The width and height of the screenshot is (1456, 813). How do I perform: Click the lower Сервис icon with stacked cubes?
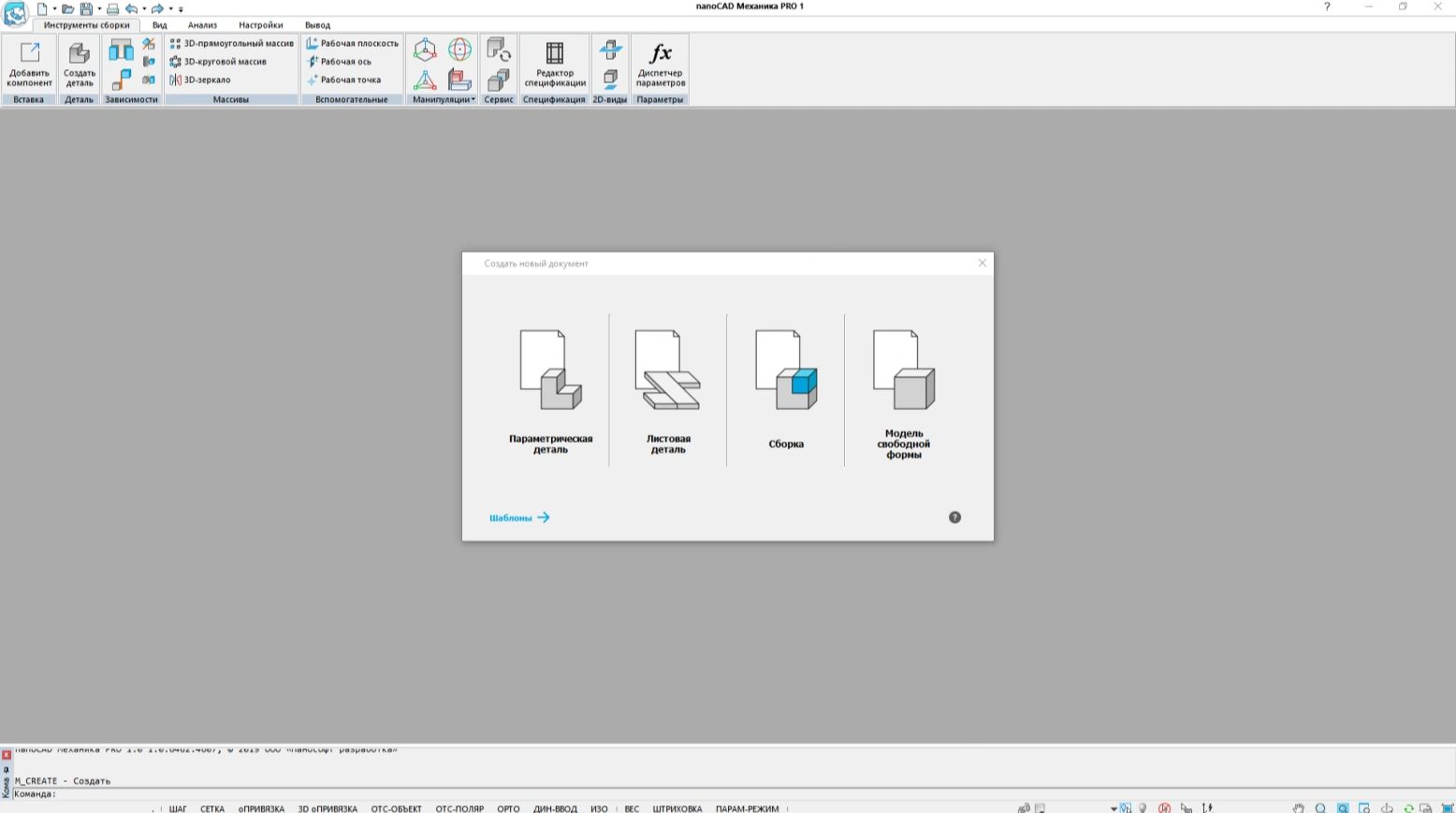click(x=499, y=80)
